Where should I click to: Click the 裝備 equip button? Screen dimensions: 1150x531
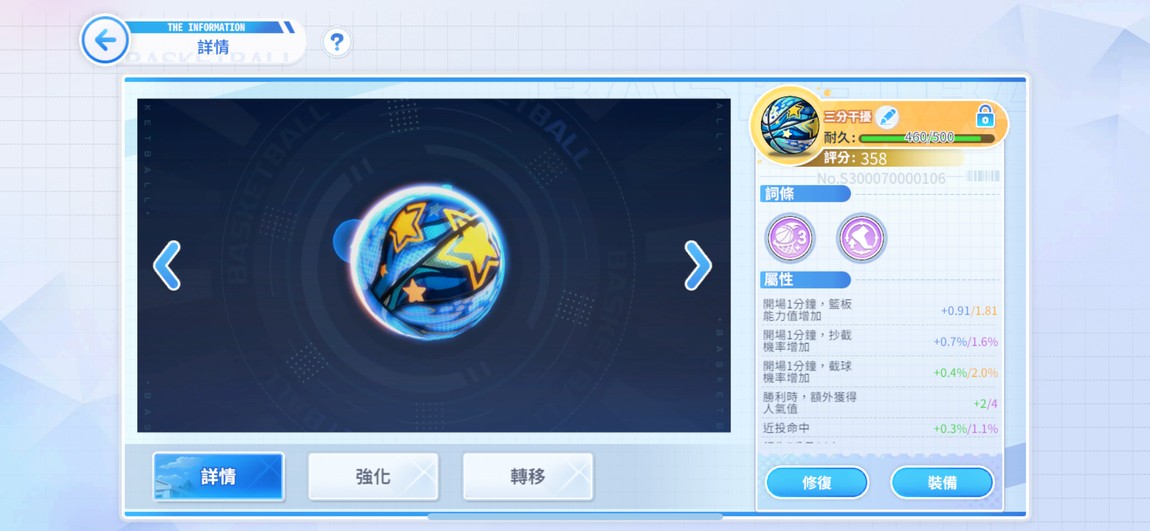coord(942,483)
